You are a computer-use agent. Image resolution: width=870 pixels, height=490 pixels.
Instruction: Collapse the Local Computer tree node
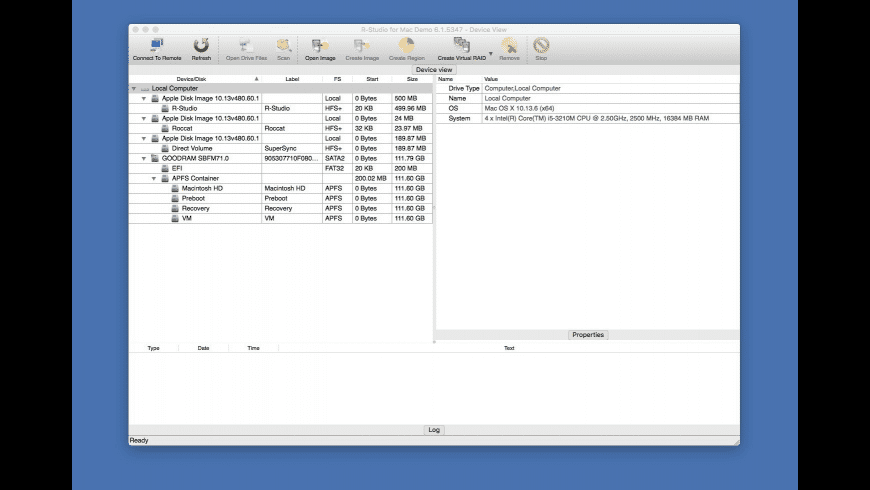click(x=134, y=88)
